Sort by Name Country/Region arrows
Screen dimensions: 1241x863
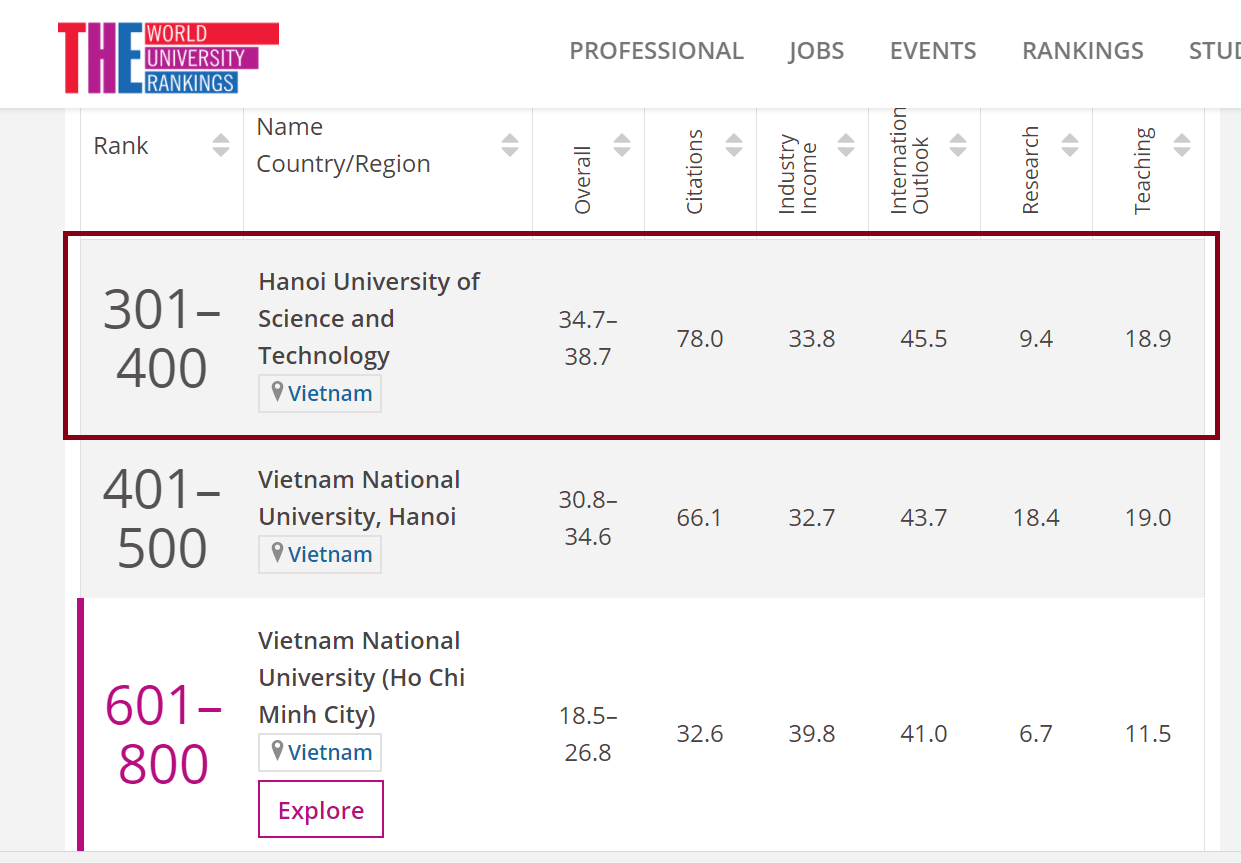pyautogui.click(x=510, y=146)
